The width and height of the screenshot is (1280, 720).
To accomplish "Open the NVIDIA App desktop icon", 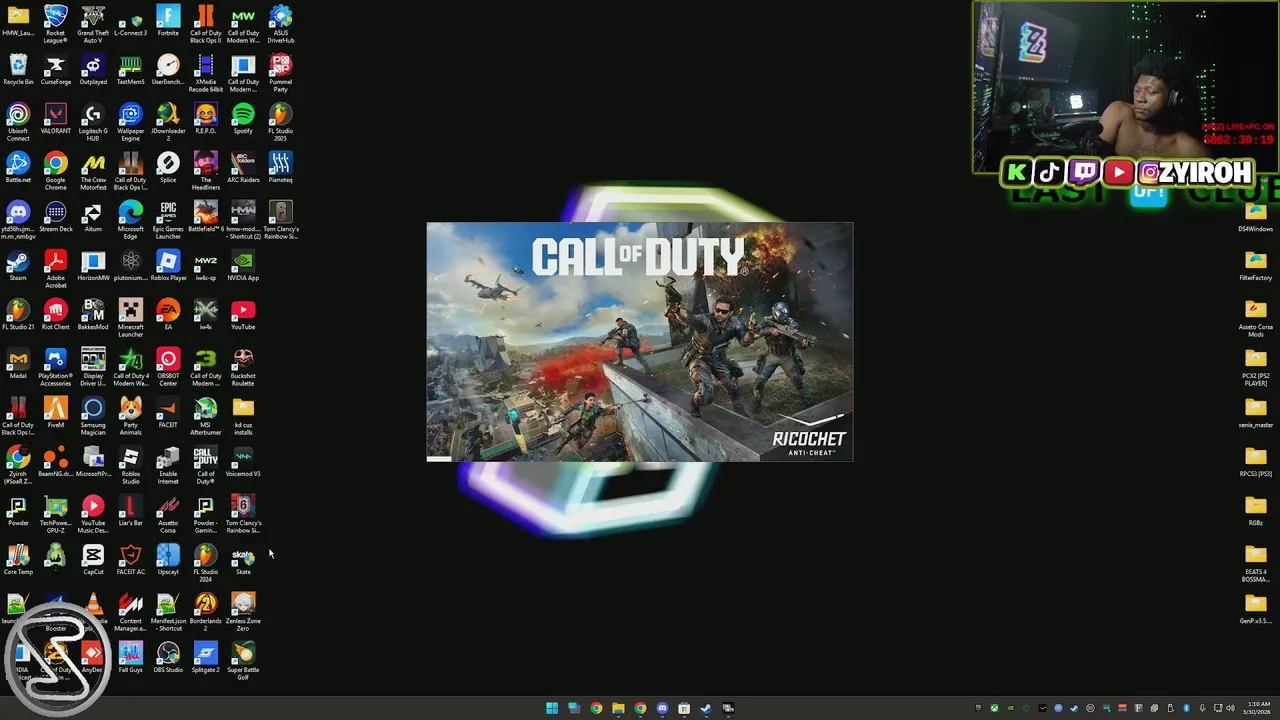I will pyautogui.click(x=243, y=266).
